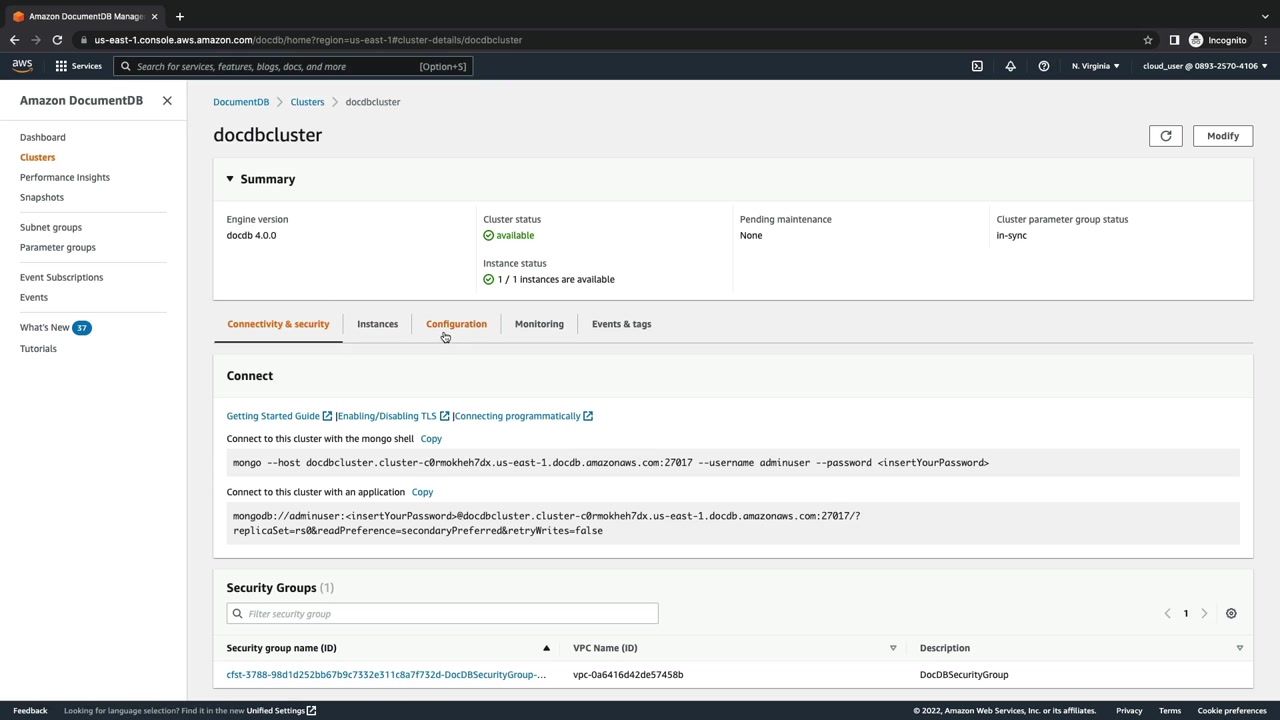Open the Getting Started Guide link
1280x720 pixels.
pyautogui.click(x=279, y=416)
